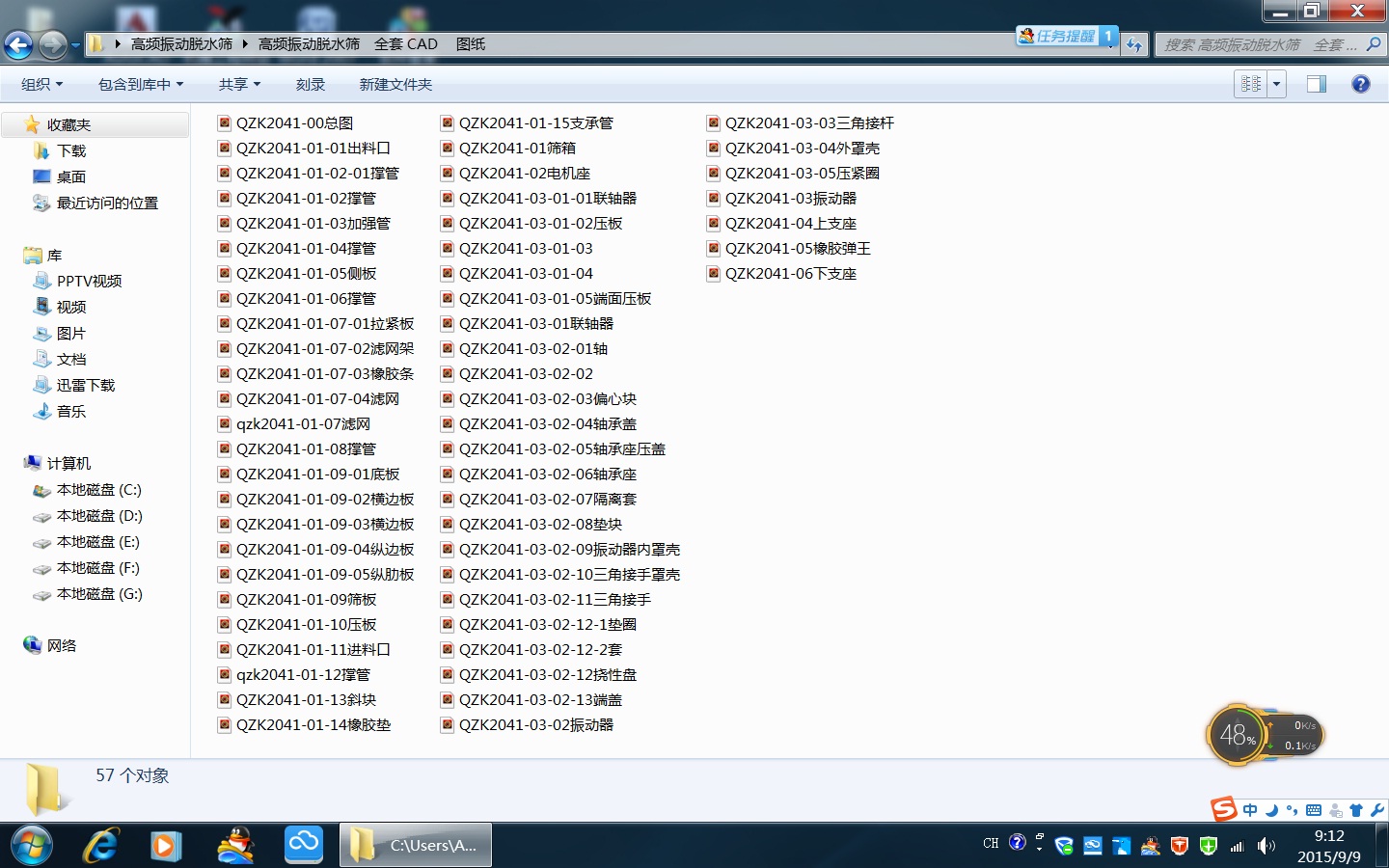Toggle the preview pane button
Viewport: 1389px width, 868px height.
(1316, 84)
